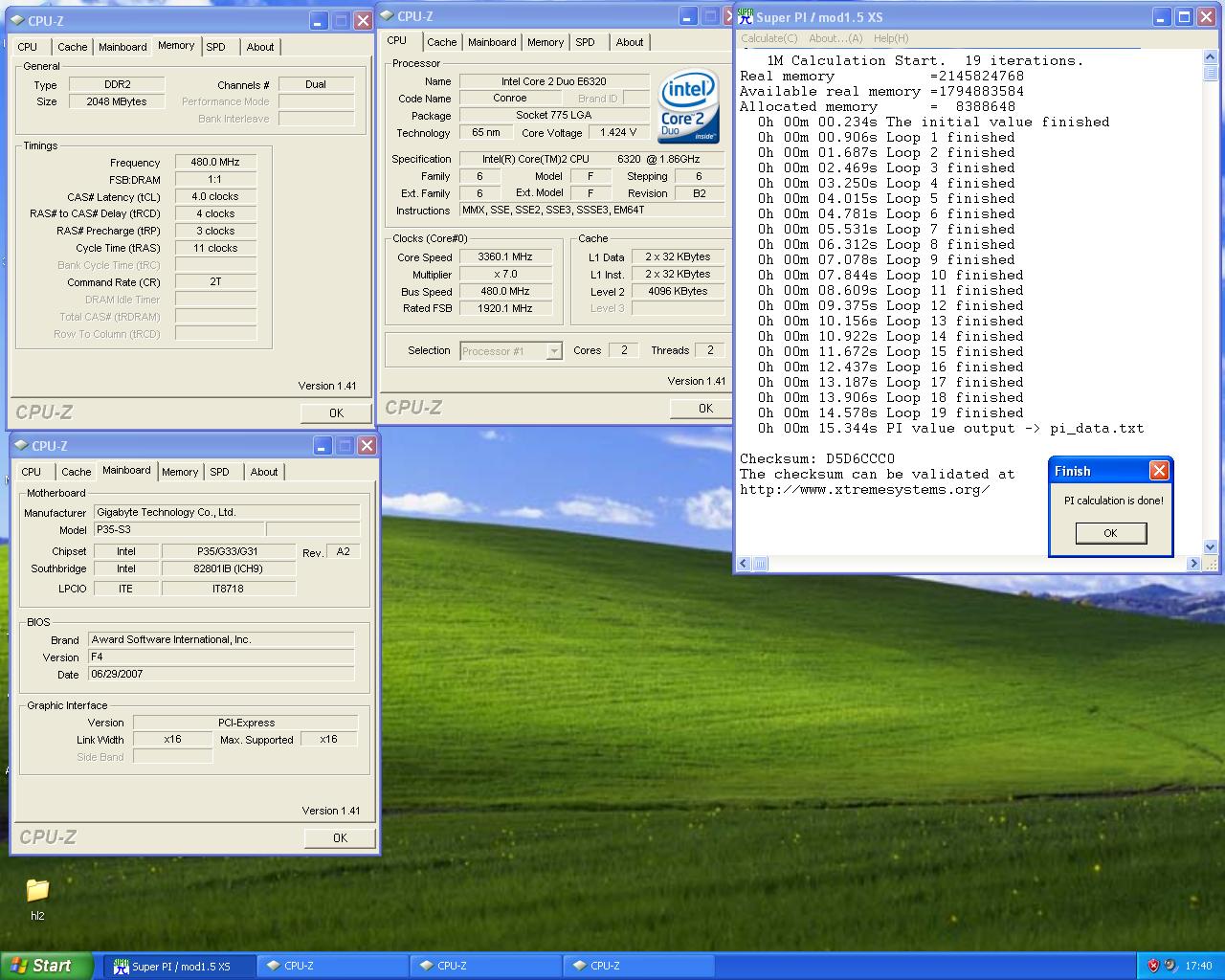
Task: Click the DRAM Frequency 480.0 MHz field
Action: coord(215,162)
